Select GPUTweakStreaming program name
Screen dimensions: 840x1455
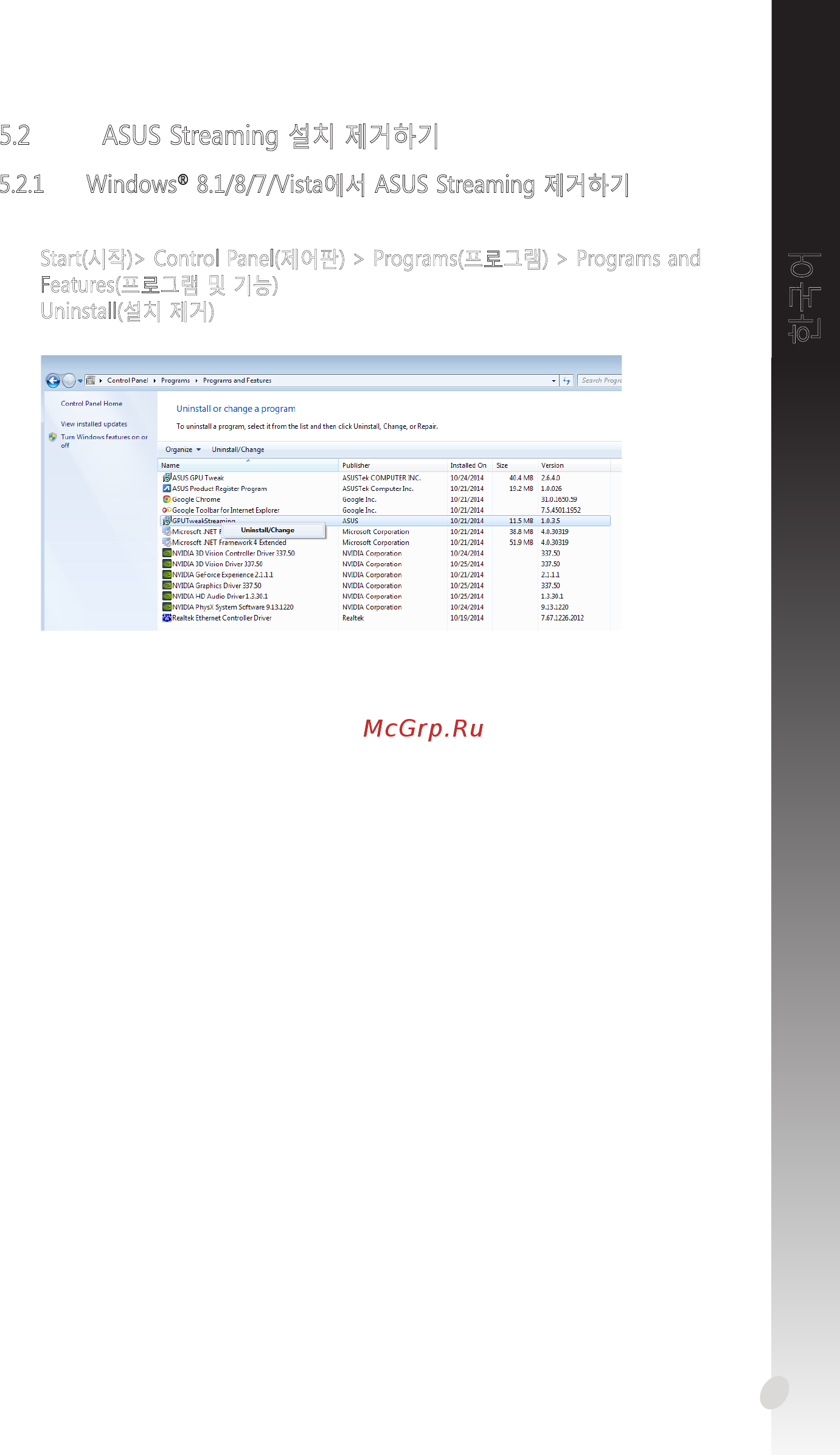pos(204,521)
